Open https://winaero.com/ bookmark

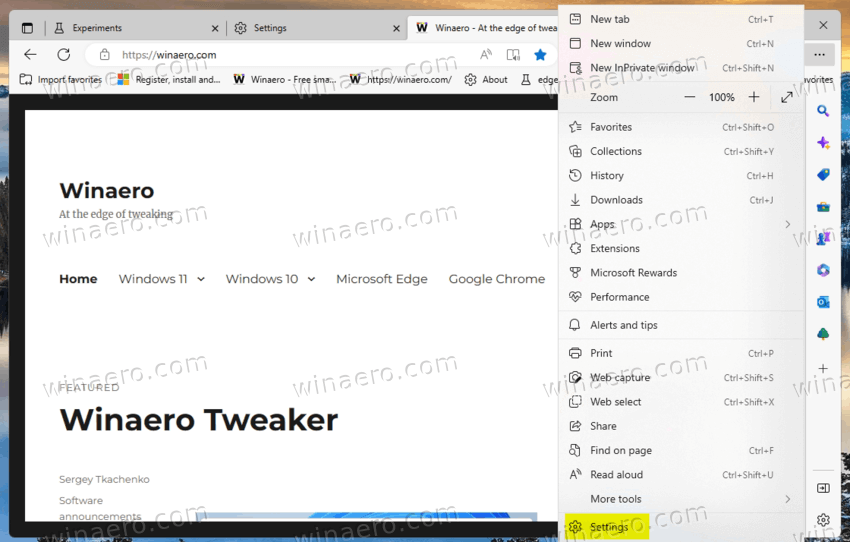[401, 80]
